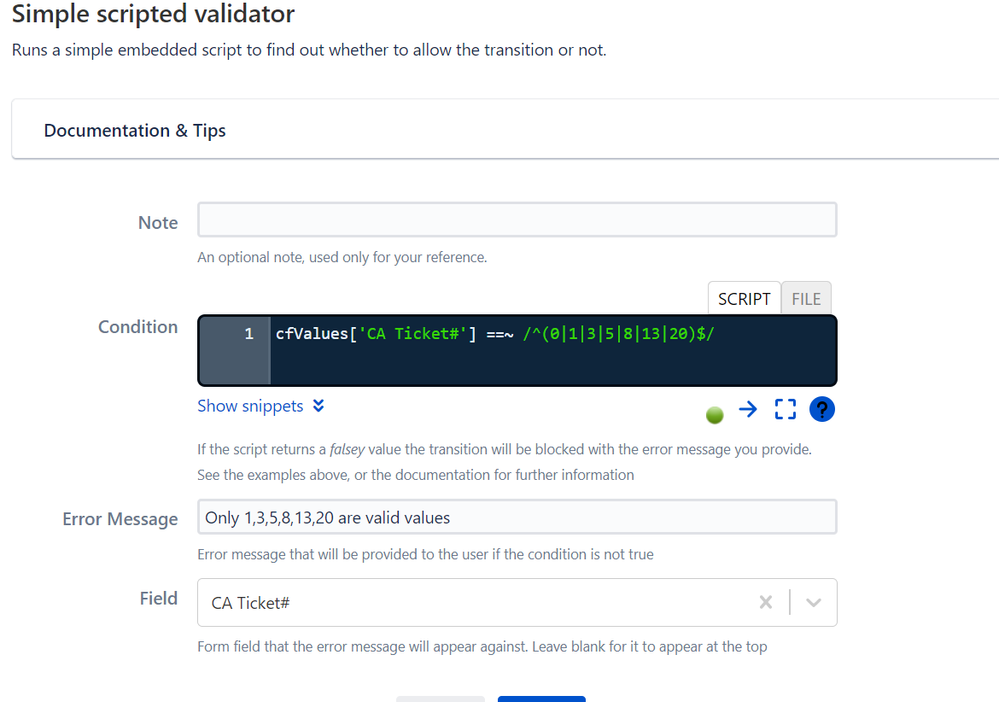Select the Error Message text box
This screenshot has width=999, height=702.
pos(516,517)
